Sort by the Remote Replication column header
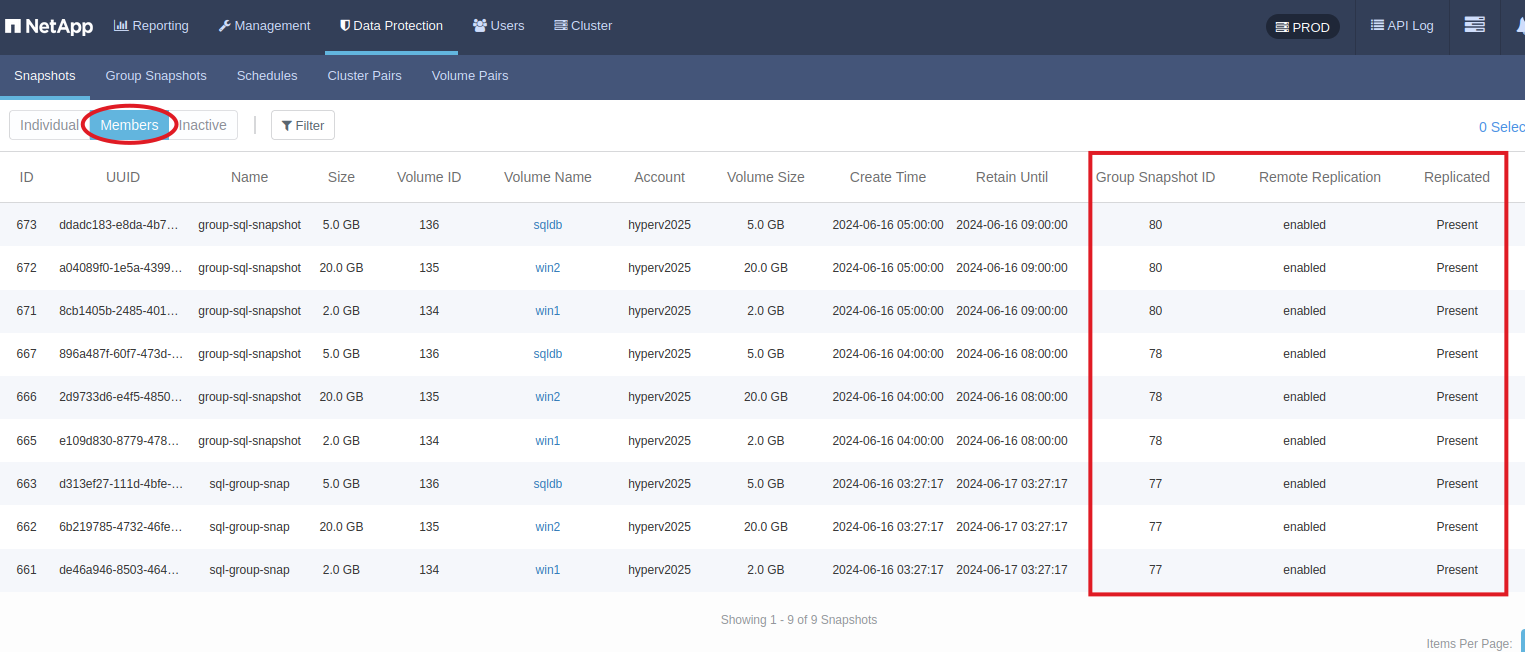This screenshot has height=652, width=1525. pyautogui.click(x=1320, y=177)
